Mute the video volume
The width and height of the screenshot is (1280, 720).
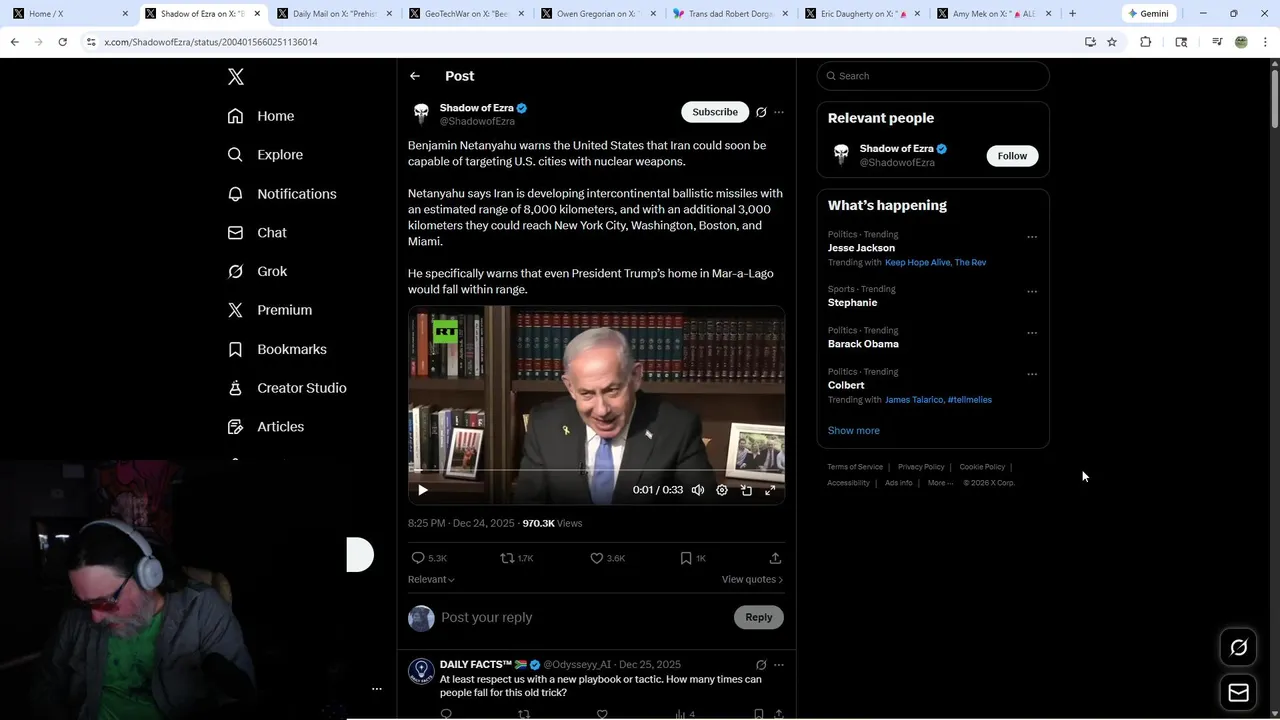click(x=698, y=490)
